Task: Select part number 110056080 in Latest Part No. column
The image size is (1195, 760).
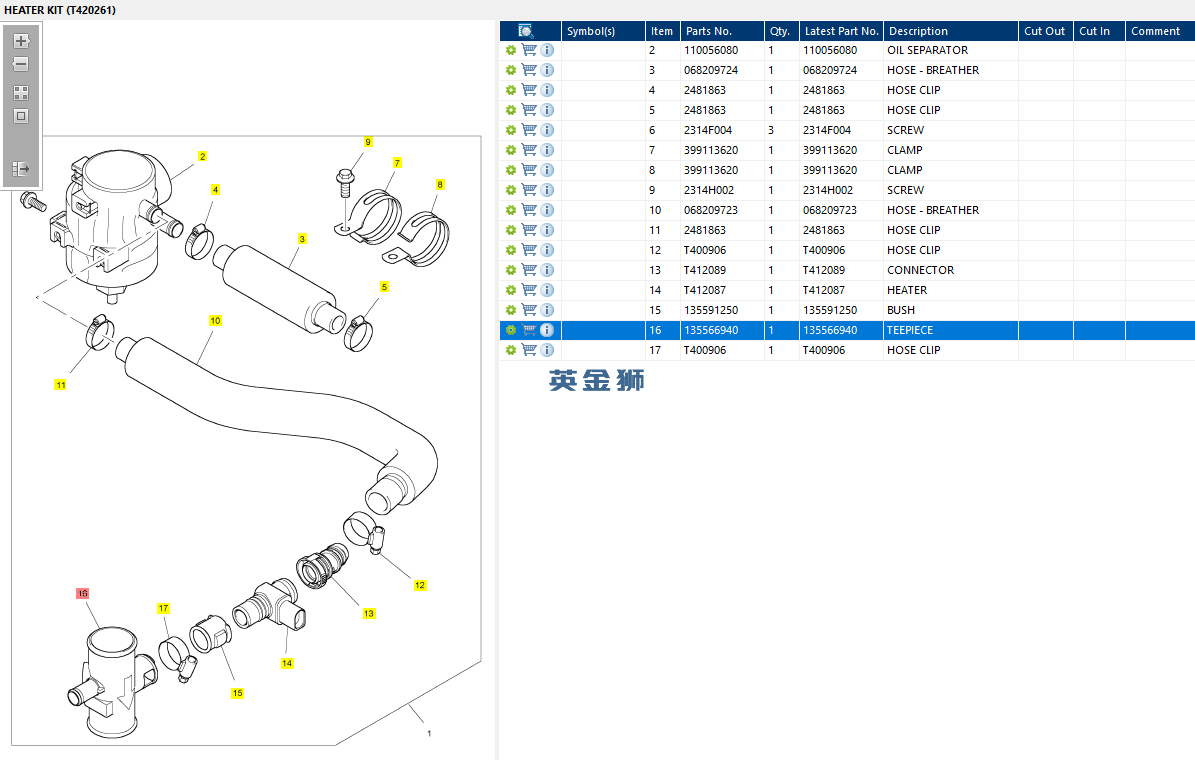Action: click(x=841, y=50)
